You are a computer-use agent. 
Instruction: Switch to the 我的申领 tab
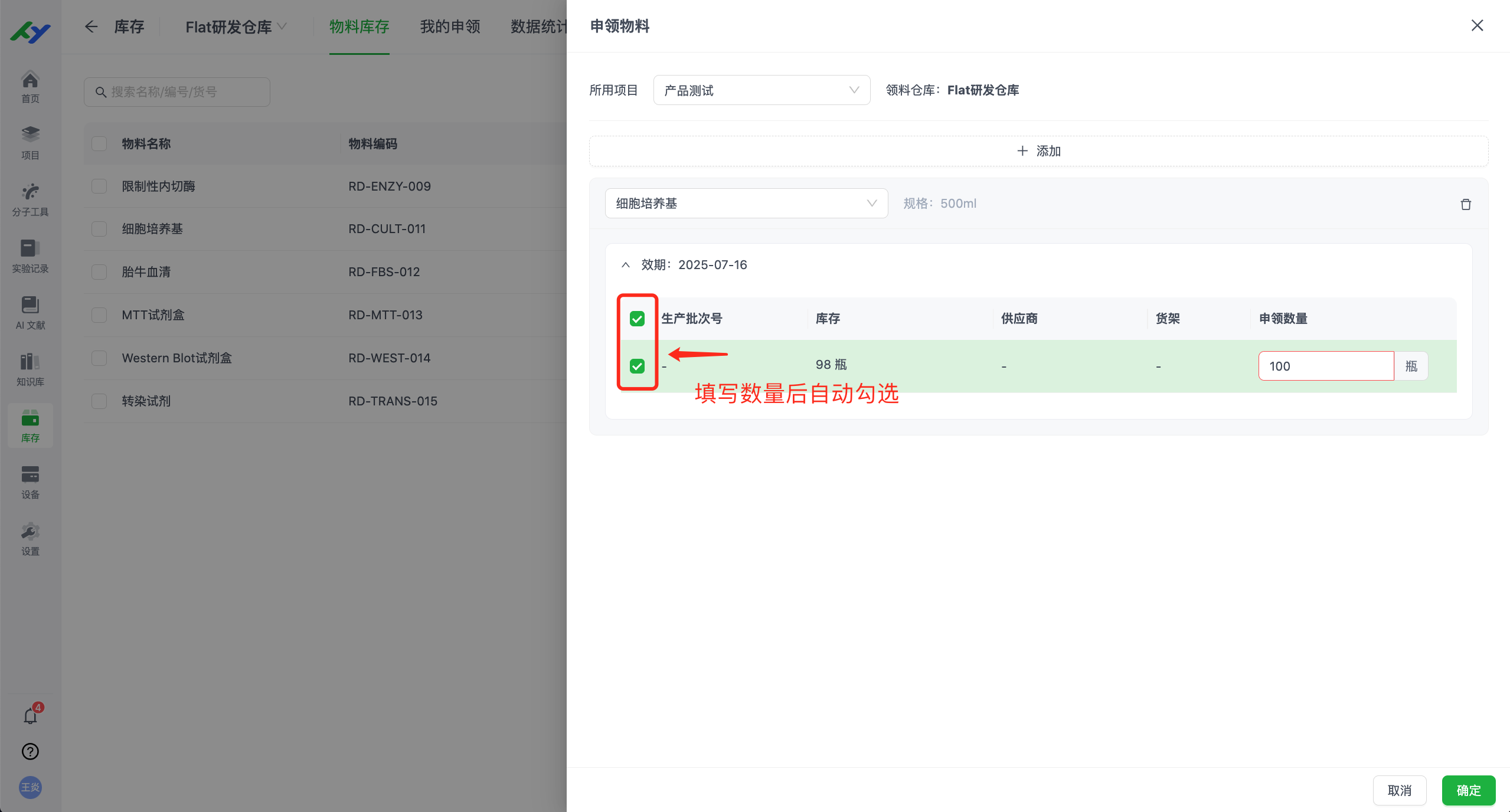(449, 27)
